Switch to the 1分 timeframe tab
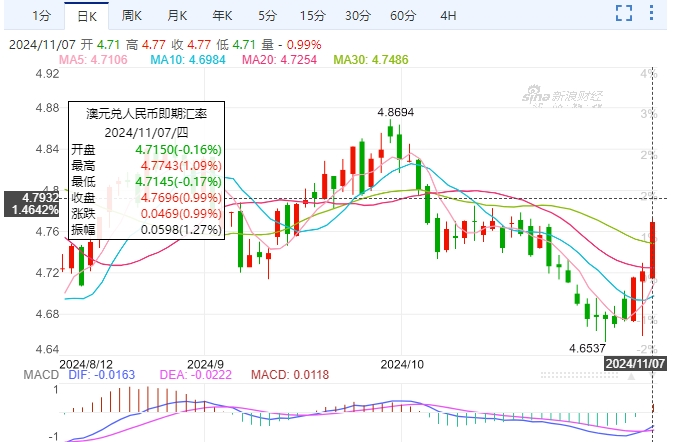The image size is (676, 442). pyautogui.click(x=40, y=15)
